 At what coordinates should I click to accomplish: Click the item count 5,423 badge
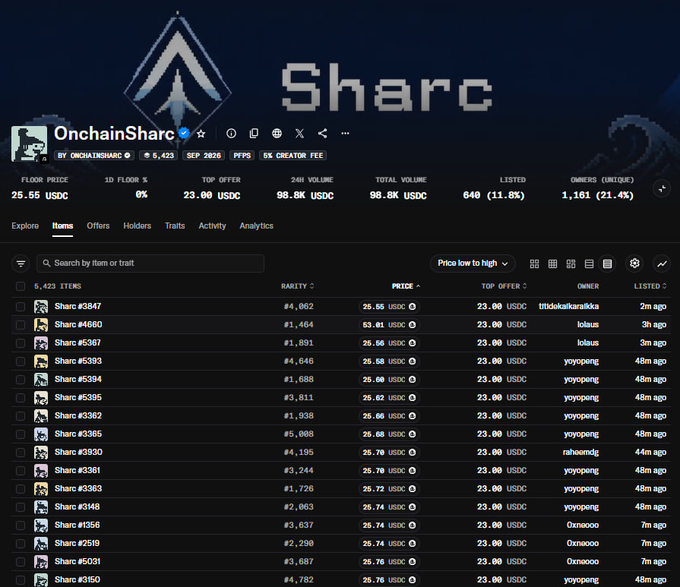point(158,155)
